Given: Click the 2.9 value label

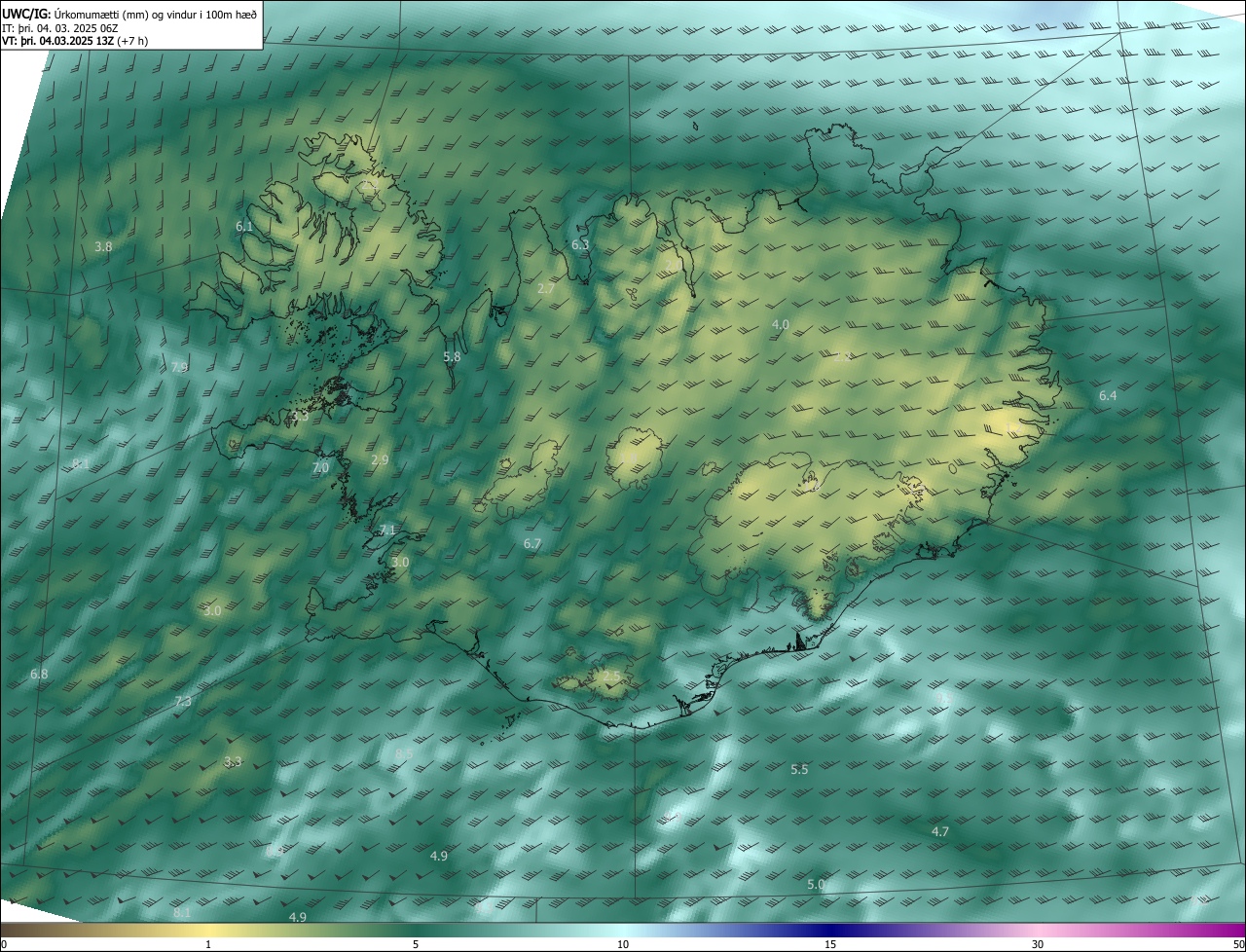Looking at the screenshot, I should coord(380,459).
